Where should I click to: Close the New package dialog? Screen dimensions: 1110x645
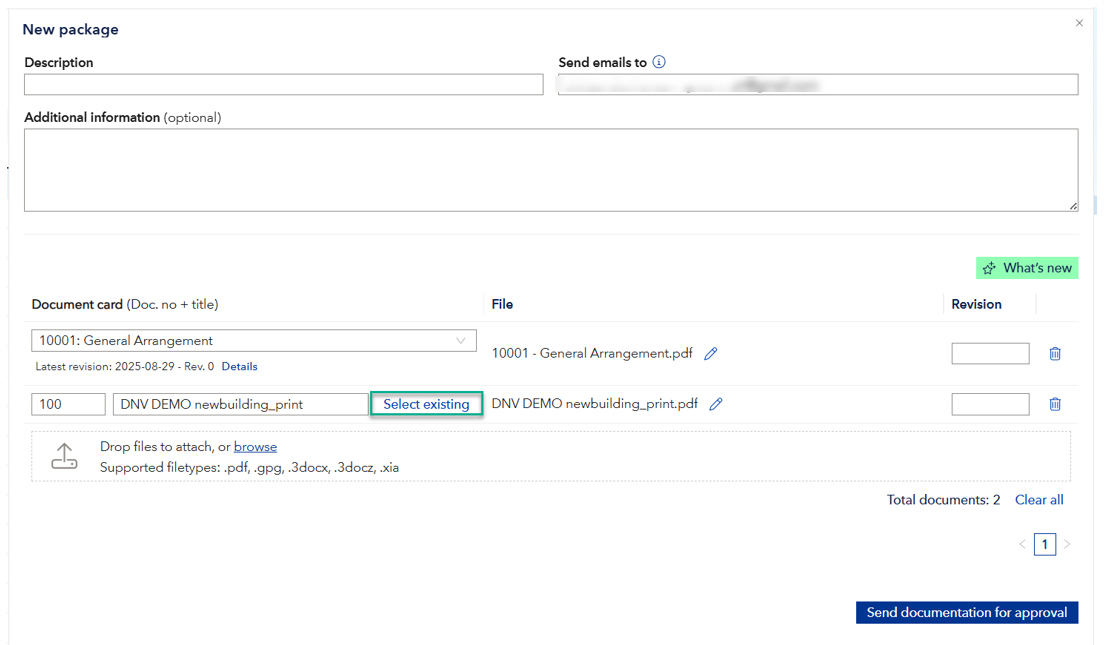pos(1079,23)
